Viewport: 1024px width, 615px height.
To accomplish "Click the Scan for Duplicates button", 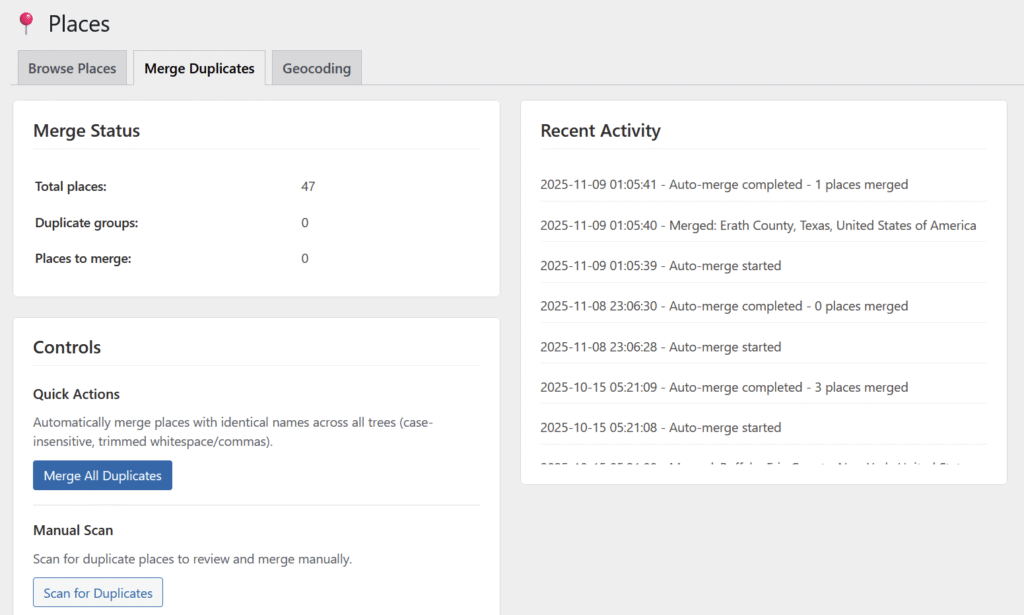I will tap(98, 593).
